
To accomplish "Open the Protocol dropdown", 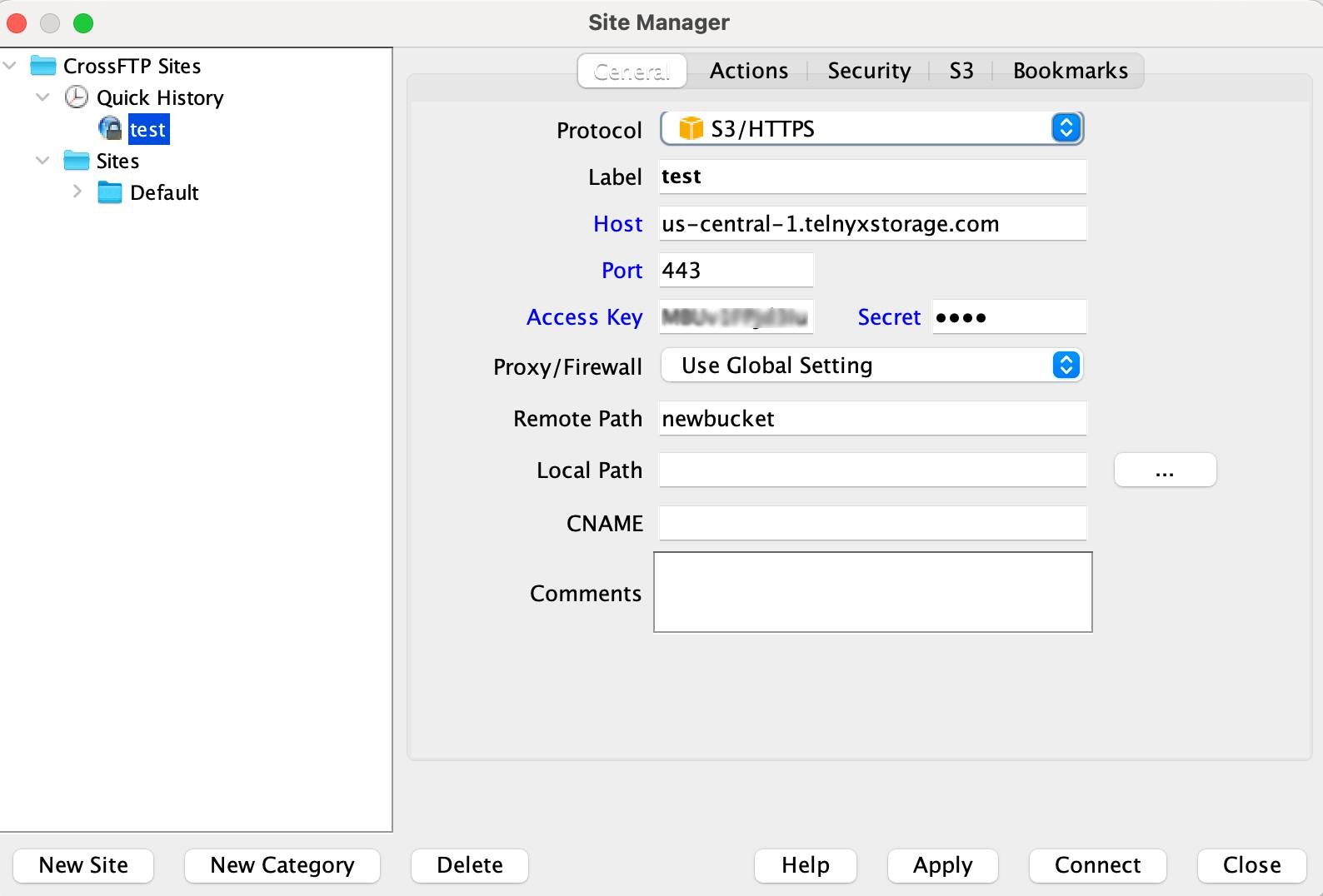I will pyautogui.click(x=872, y=128).
